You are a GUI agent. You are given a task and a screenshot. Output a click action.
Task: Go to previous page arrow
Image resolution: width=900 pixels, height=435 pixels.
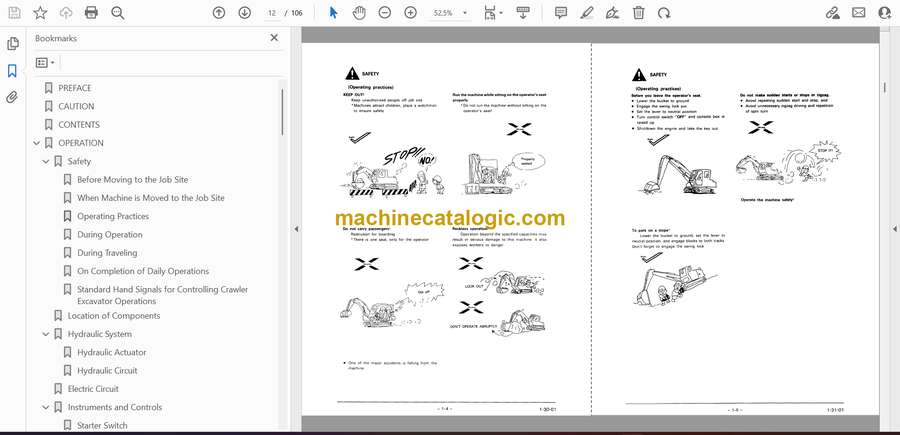pyautogui.click(x=219, y=13)
